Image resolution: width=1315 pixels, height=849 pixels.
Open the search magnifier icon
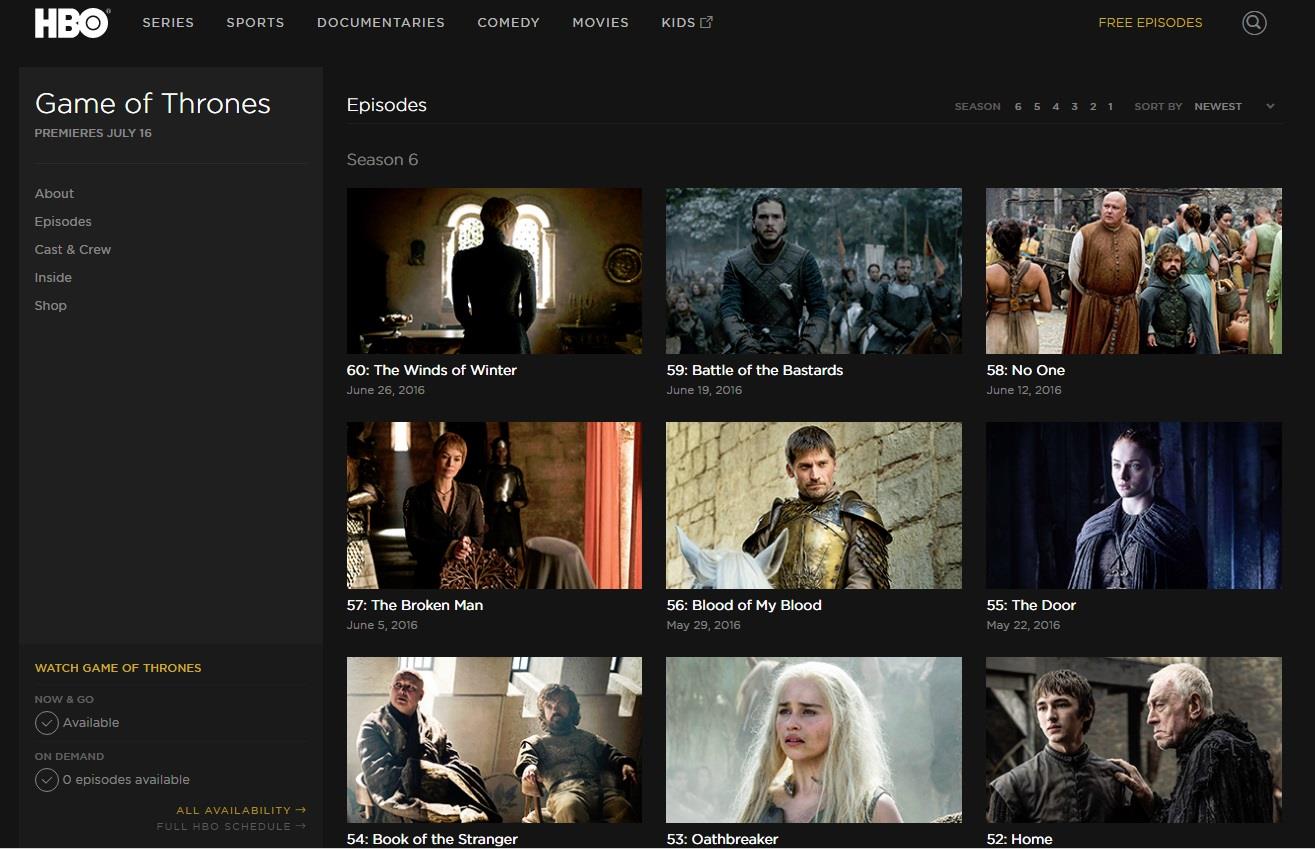[1254, 23]
